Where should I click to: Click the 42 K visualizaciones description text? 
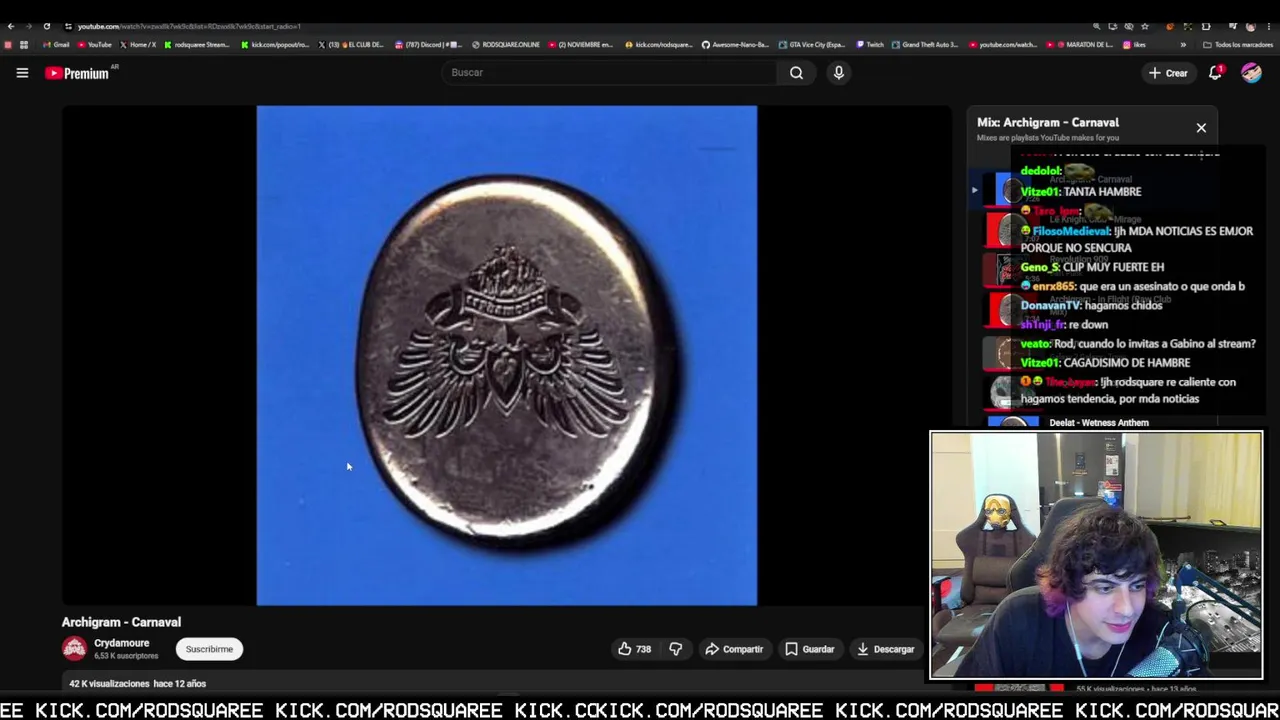137,684
